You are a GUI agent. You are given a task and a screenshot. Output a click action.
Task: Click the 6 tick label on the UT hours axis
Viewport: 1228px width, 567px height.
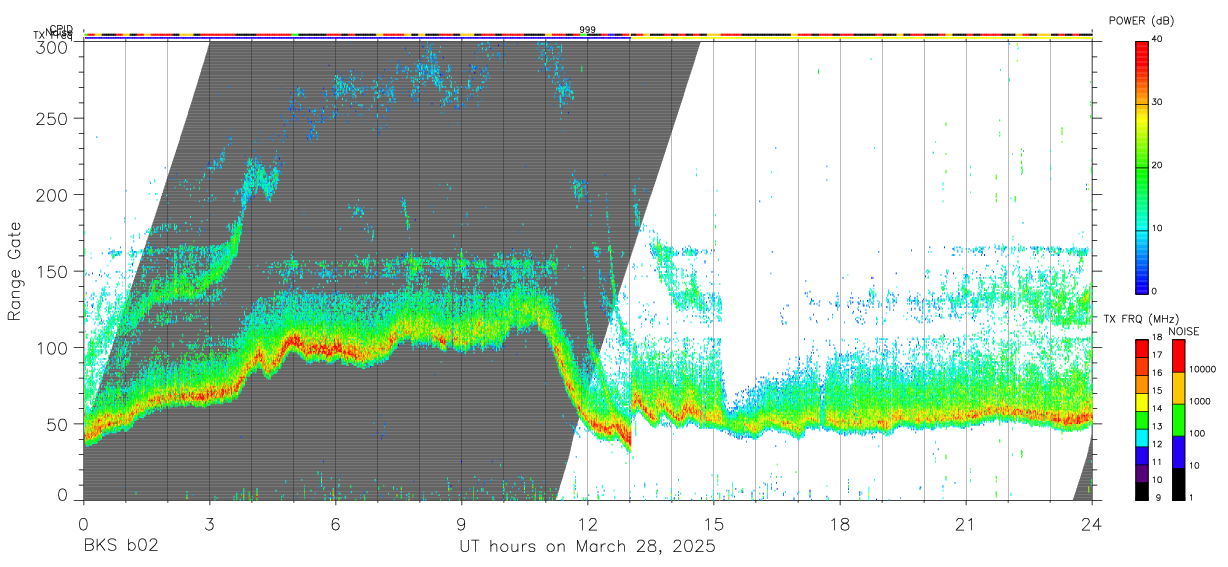click(335, 524)
